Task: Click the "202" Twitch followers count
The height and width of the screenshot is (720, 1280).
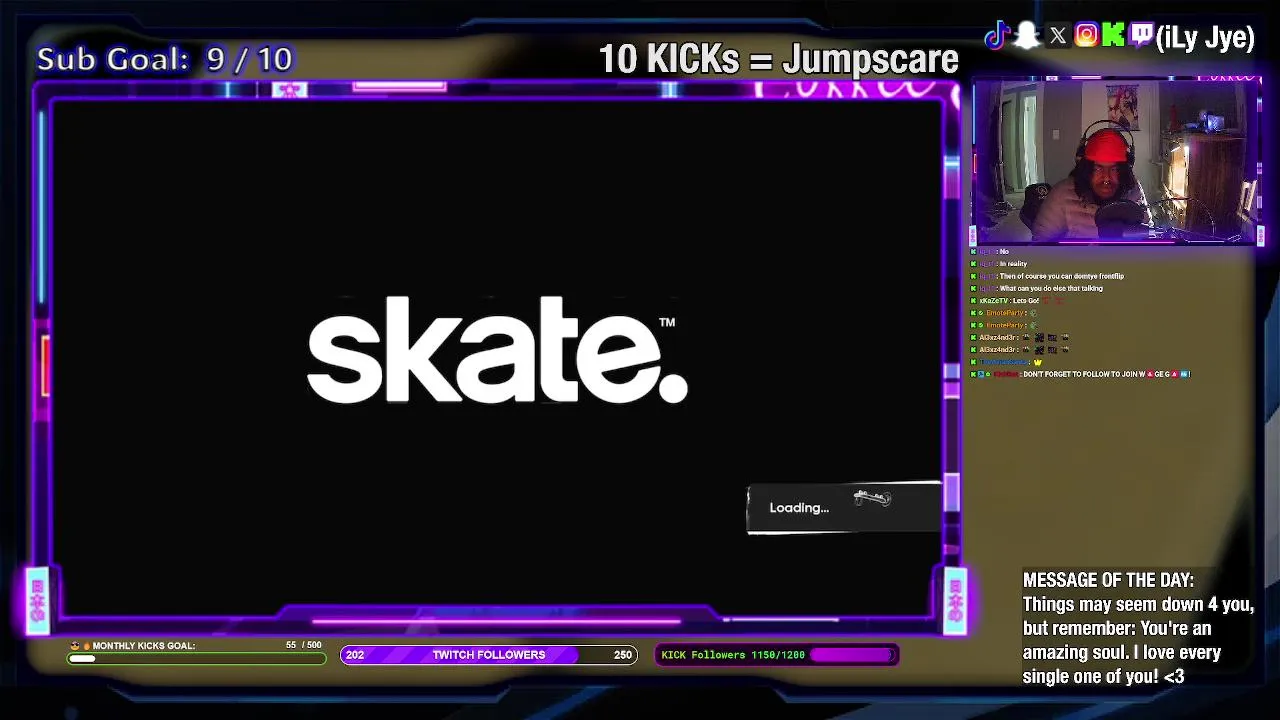Action: click(x=355, y=655)
